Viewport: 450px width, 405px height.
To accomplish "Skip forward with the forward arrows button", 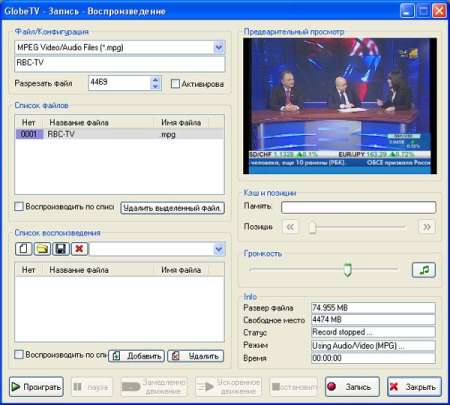I will (427, 227).
